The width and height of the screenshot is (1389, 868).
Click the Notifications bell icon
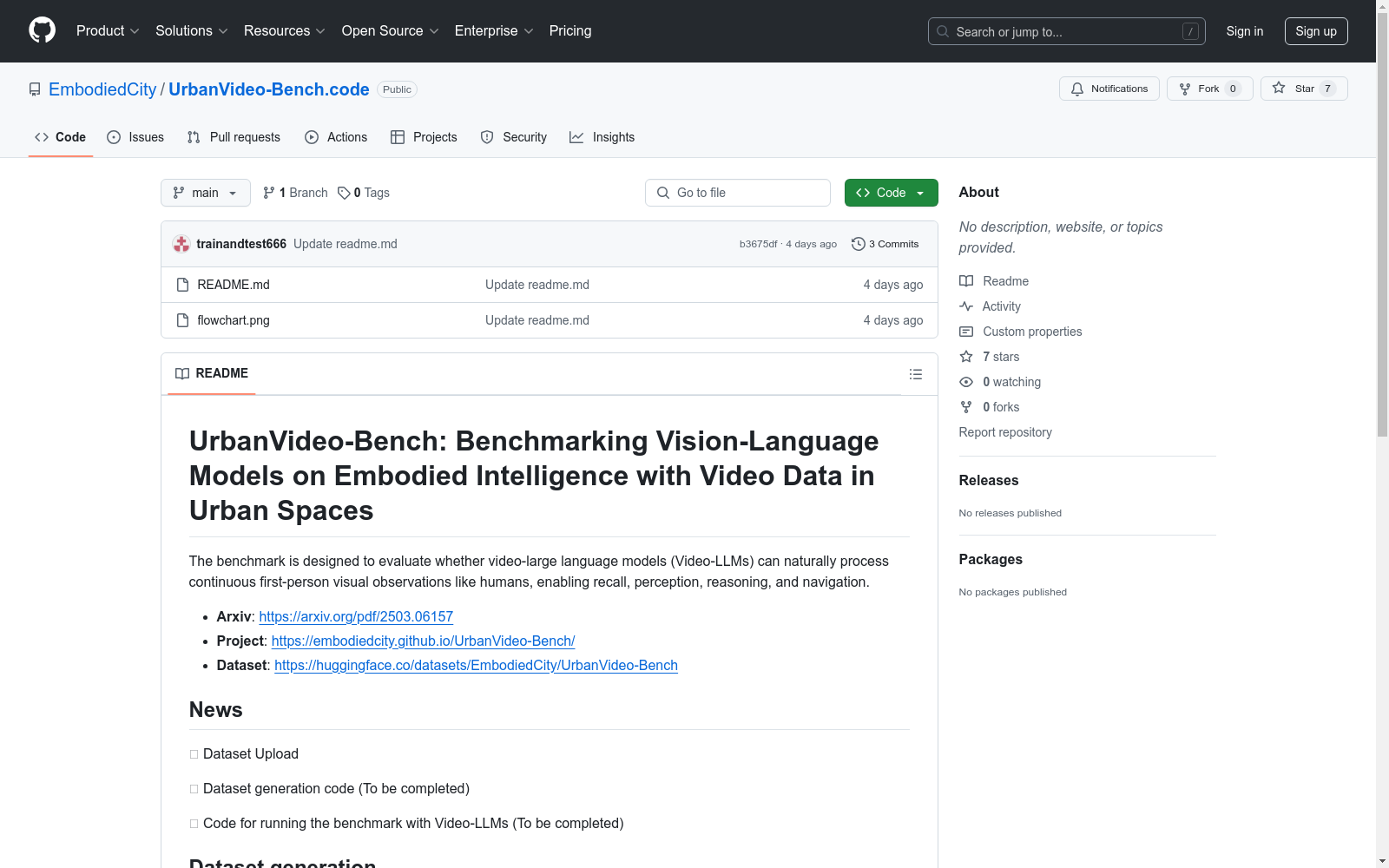(x=1077, y=89)
